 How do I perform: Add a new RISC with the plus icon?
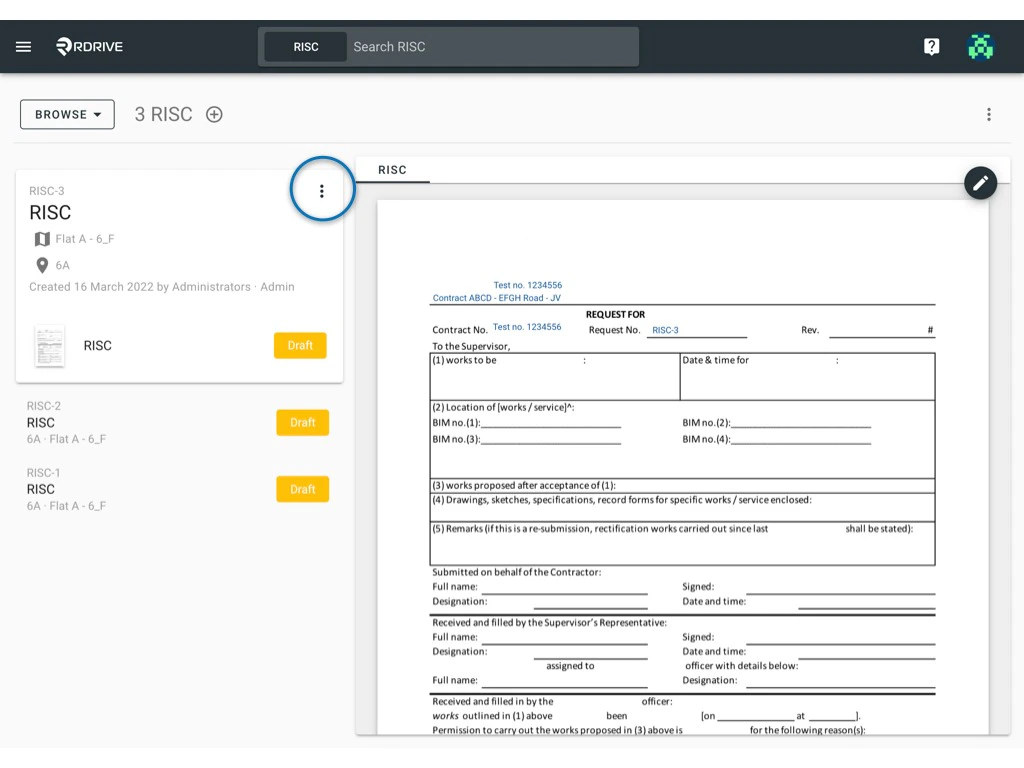[x=213, y=114]
